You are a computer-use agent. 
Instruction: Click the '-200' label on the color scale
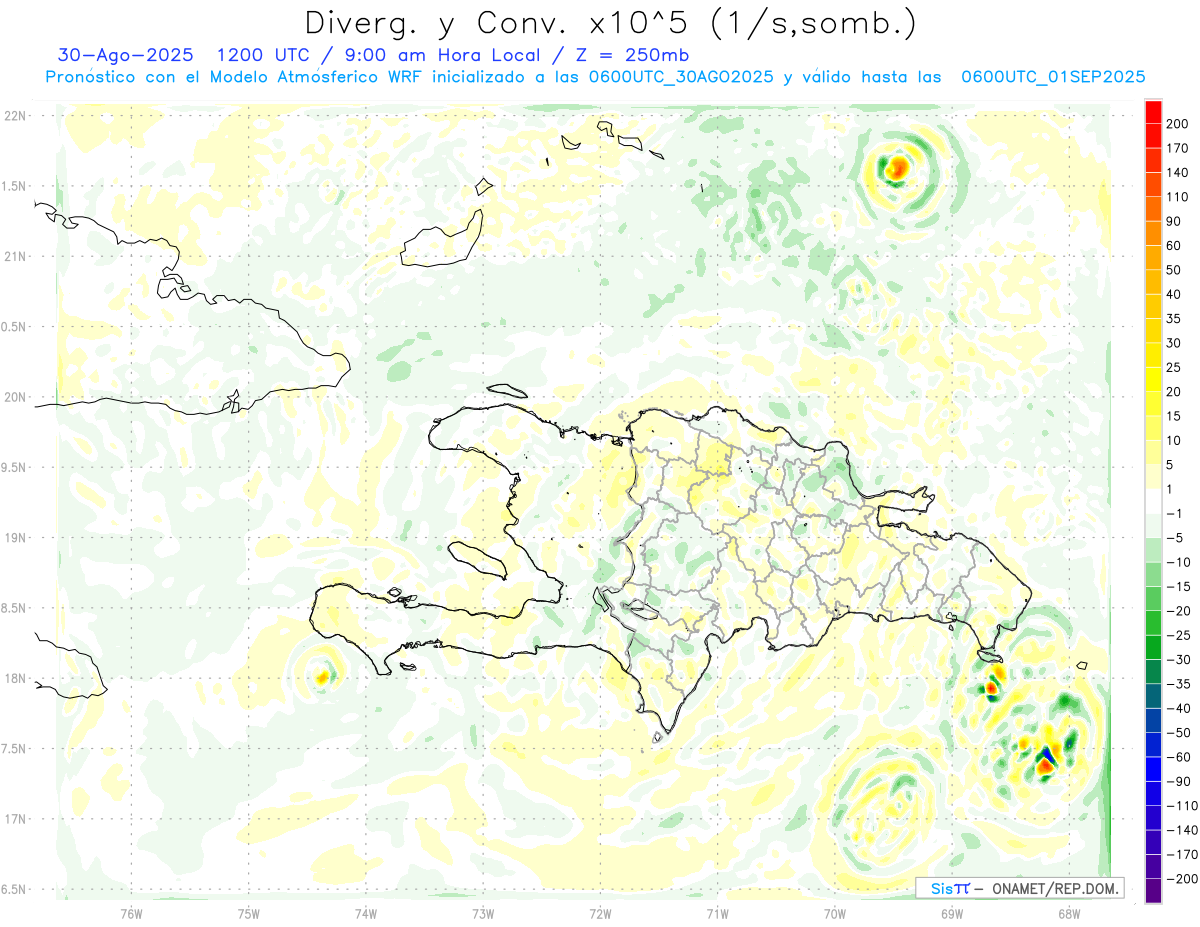pos(1174,879)
